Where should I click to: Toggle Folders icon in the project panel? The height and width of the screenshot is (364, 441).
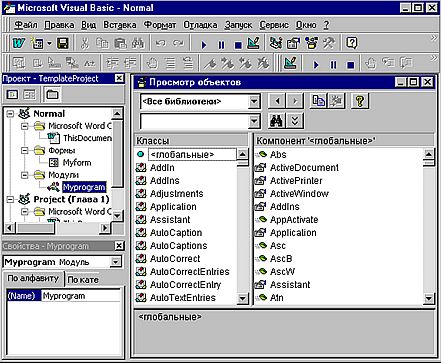[x=52, y=95]
